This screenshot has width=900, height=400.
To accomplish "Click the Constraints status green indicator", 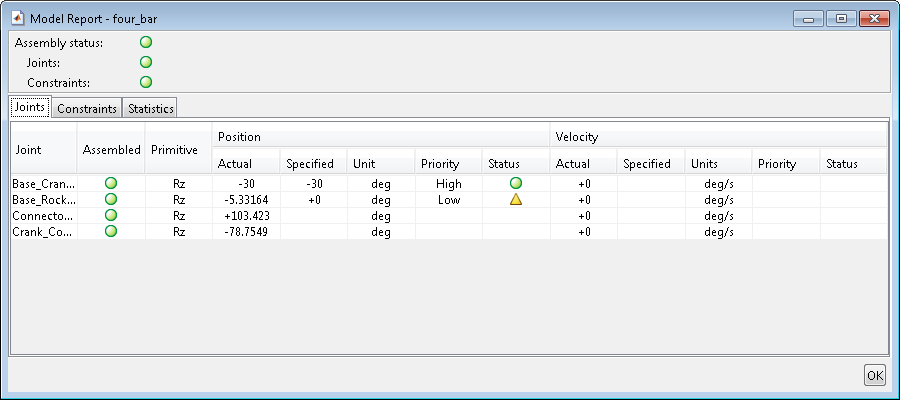I will (146, 82).
